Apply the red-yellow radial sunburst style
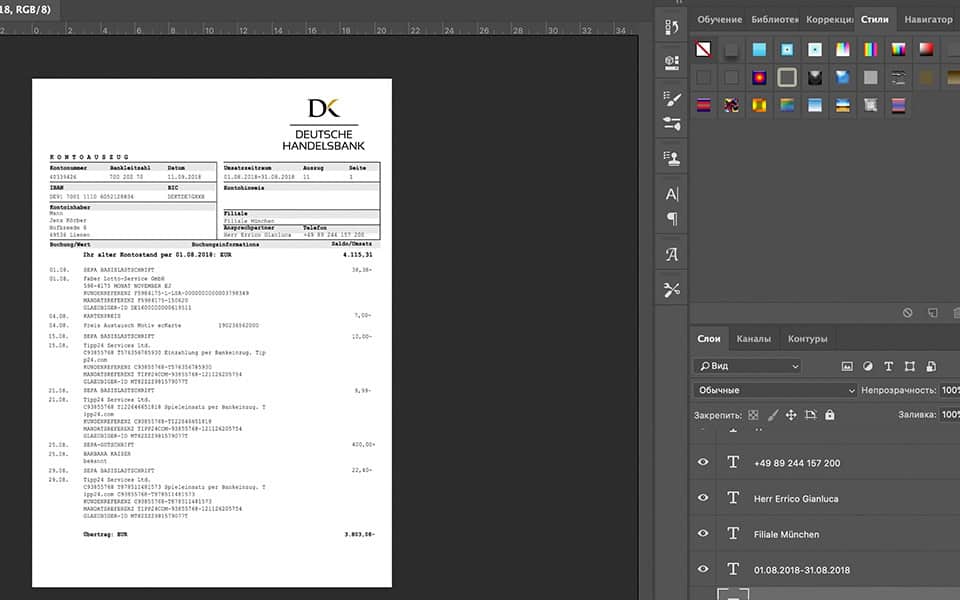Screen dimensions: 960x600 point(759,77)
